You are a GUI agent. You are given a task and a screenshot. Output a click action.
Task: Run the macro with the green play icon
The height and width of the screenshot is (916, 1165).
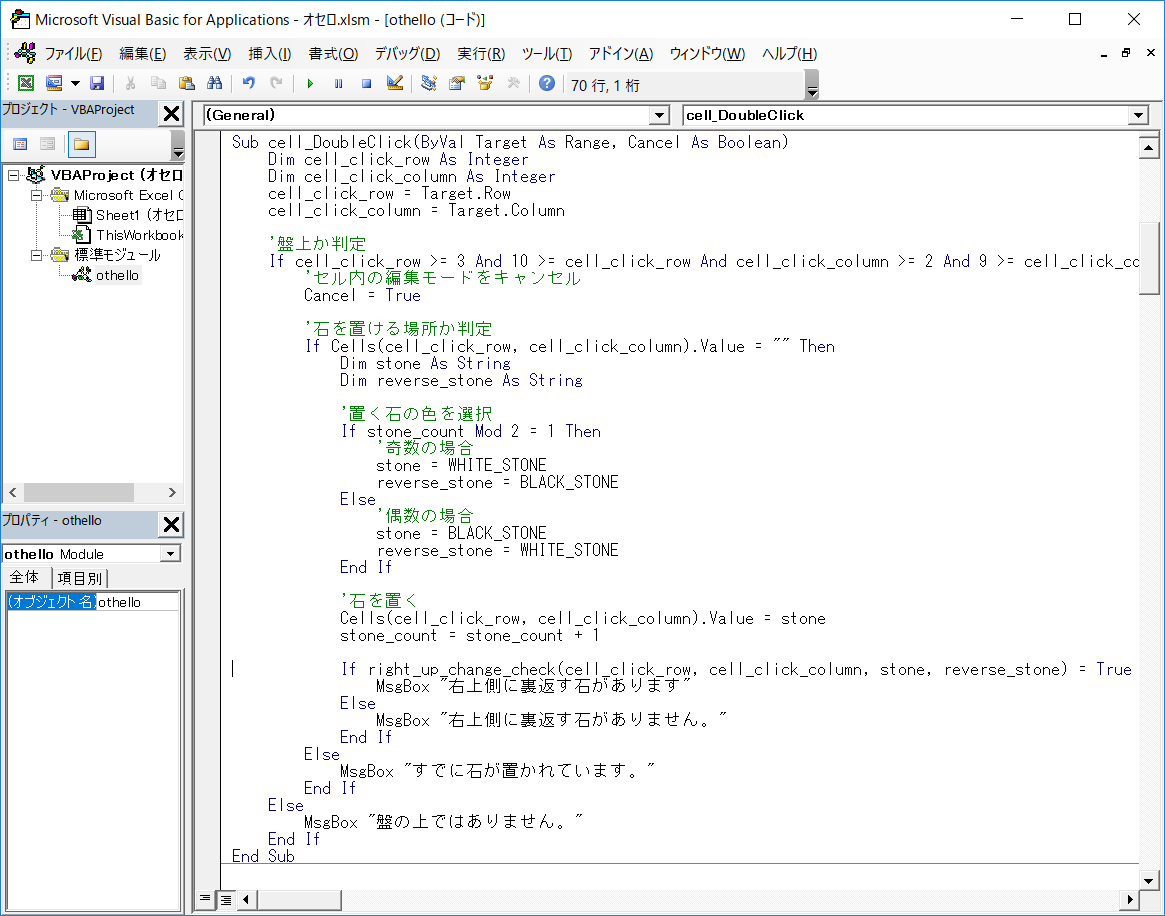tap(310, 84)
